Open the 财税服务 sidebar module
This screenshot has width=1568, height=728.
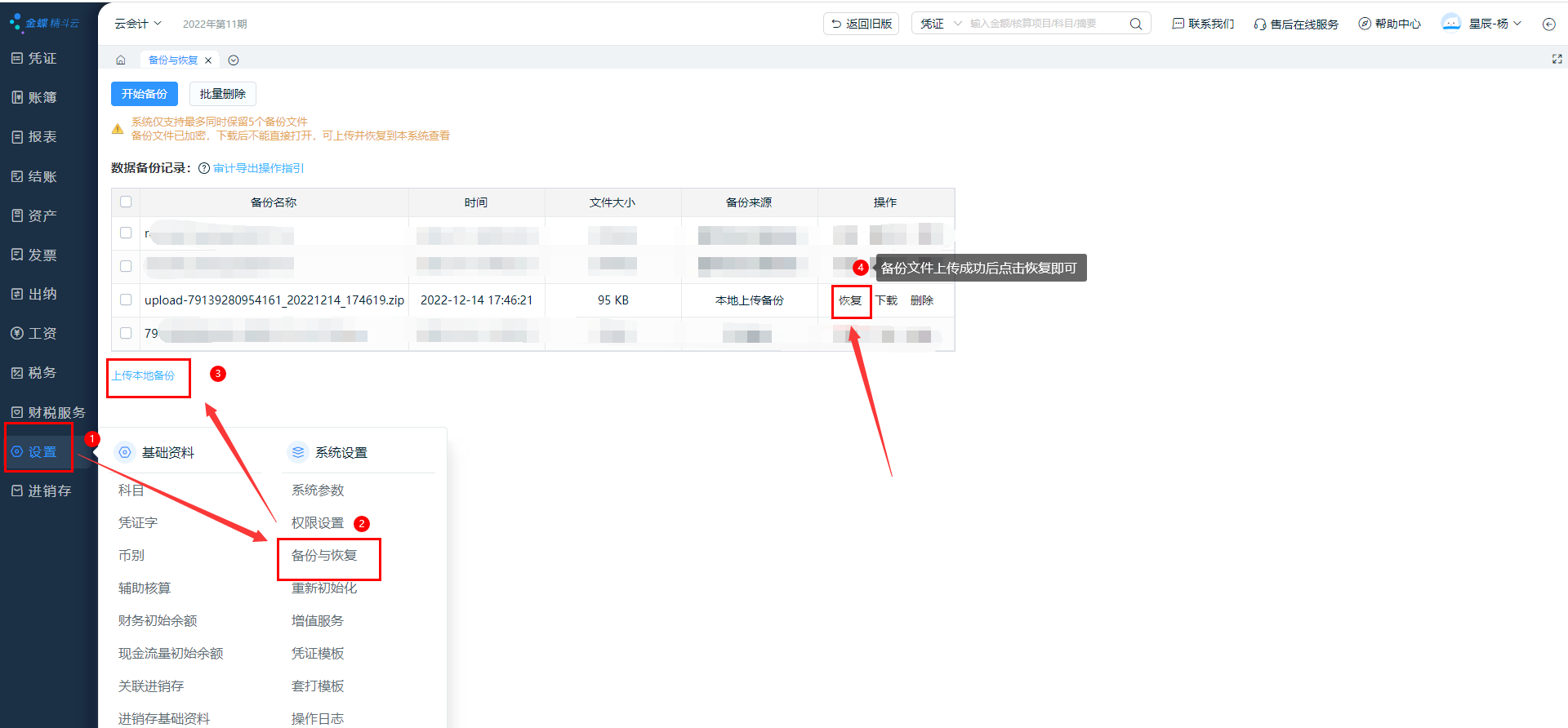coord(48,413)
